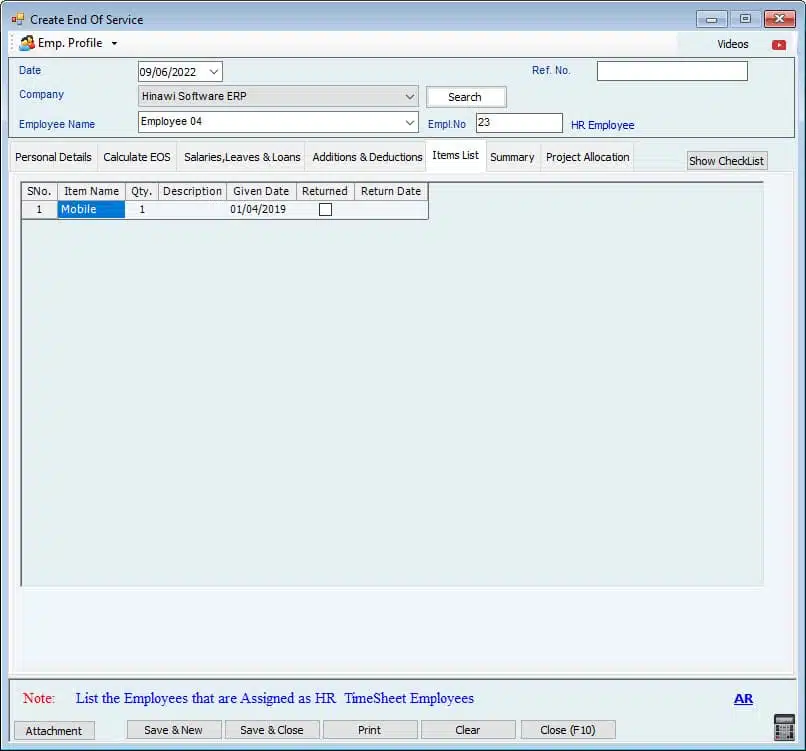The image size is (806, 751).
Task: Expand the Date picker dropdown
Action: pos(214,72)
